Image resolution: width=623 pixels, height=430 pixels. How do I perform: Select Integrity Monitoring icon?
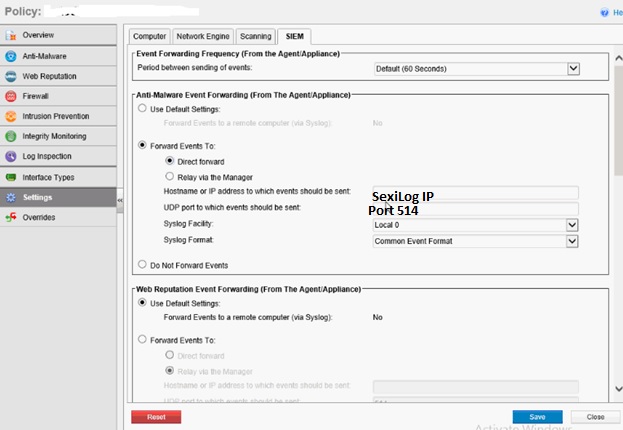[11, 136]
